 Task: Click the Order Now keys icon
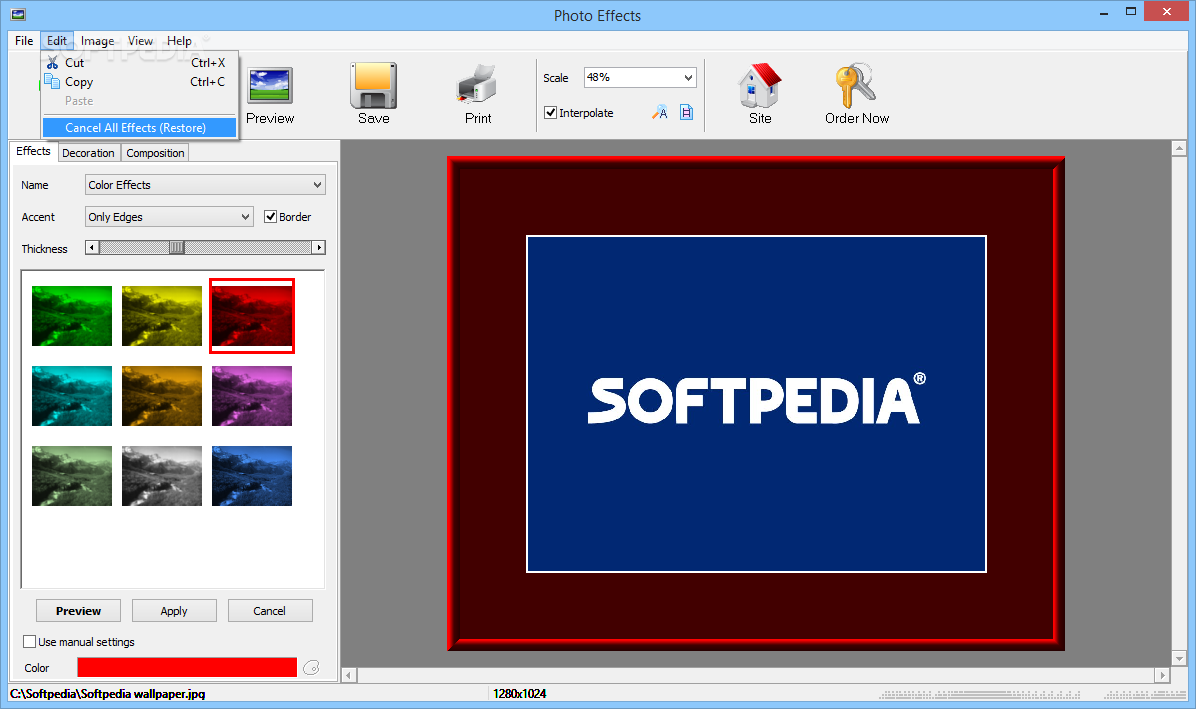tap(856, 85)
